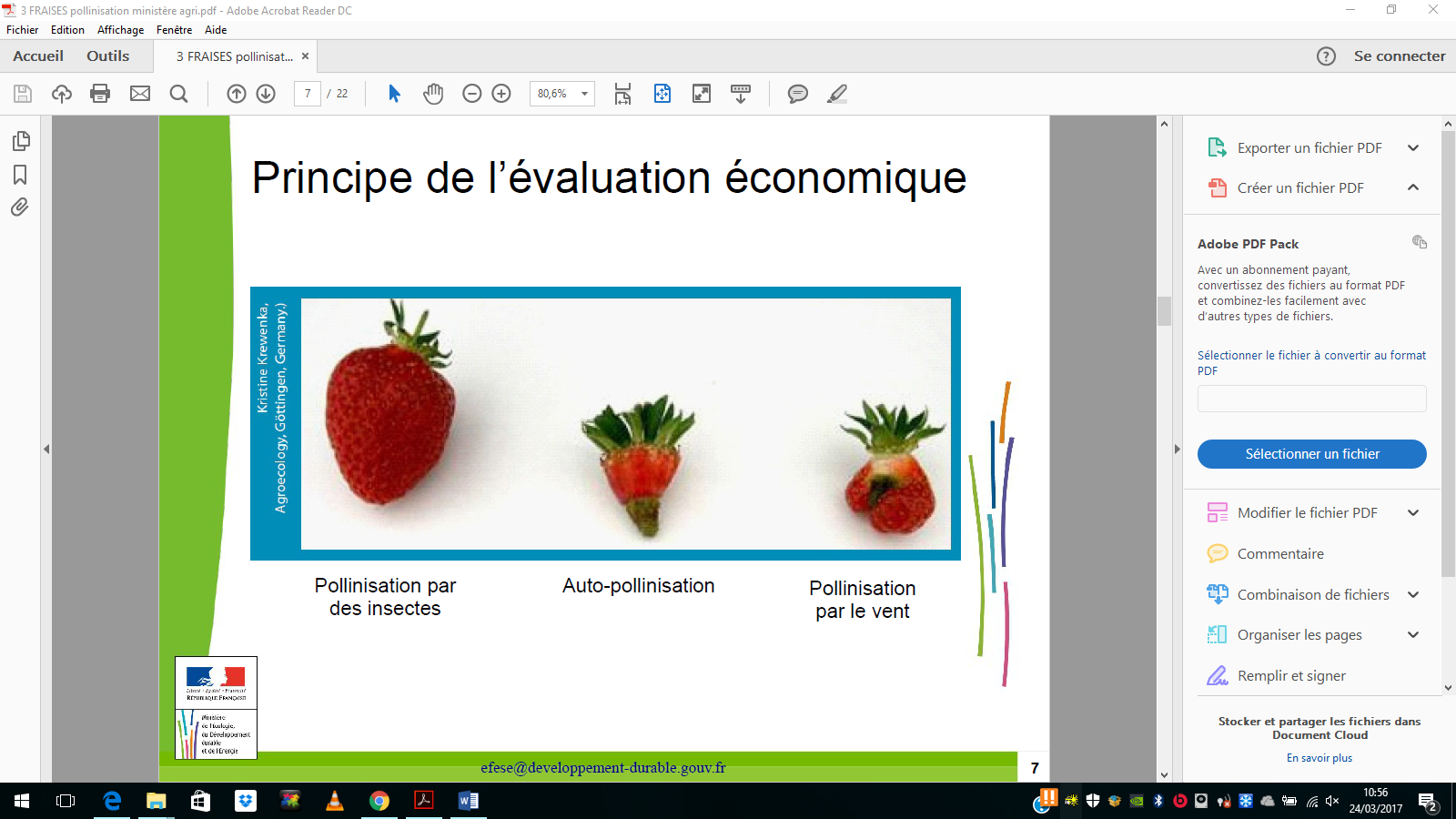Expand Exporter un fichier PDF section

[x=1413, y=148]
